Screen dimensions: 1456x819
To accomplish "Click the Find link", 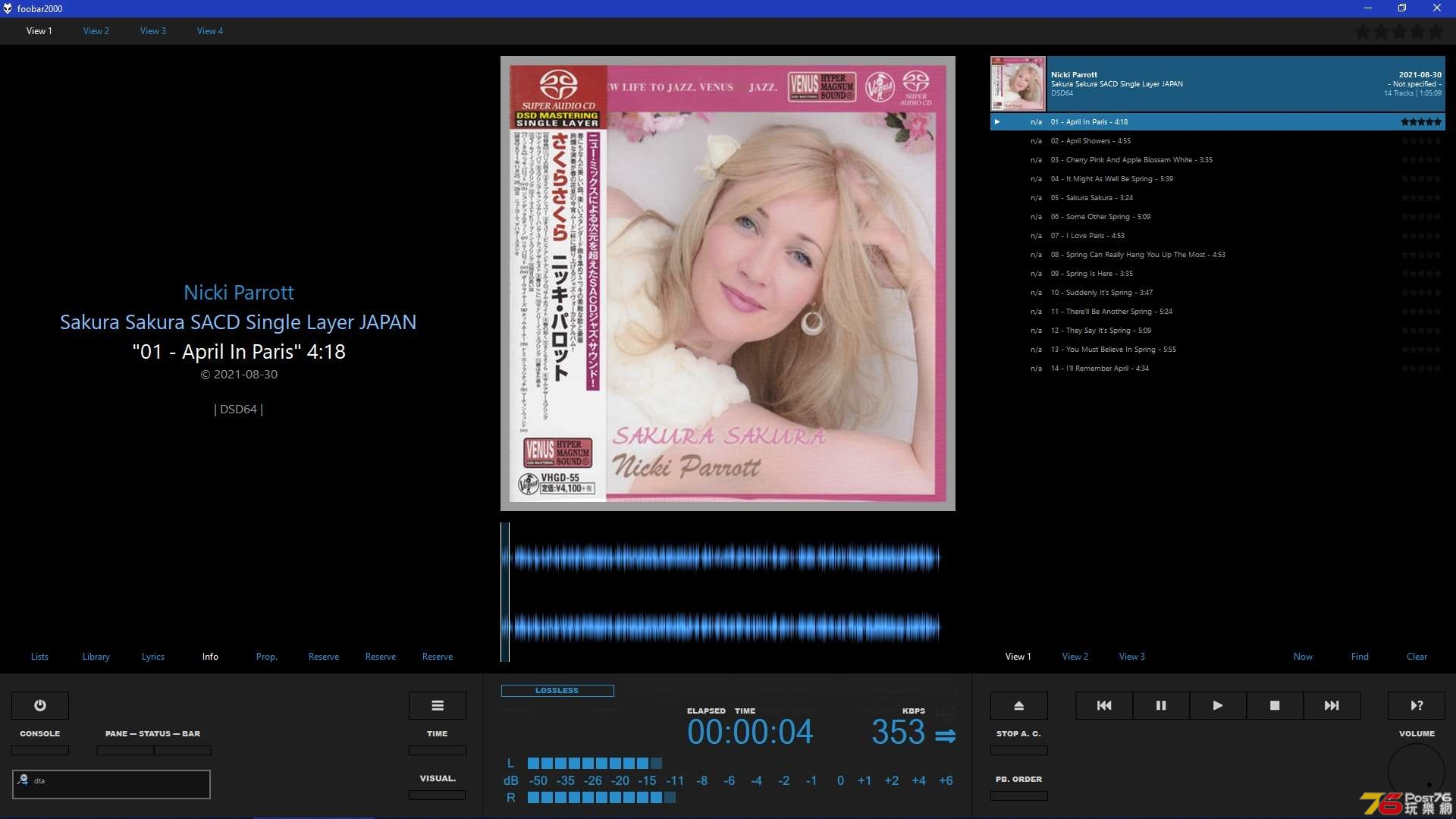I will [x=1360, y=657].
